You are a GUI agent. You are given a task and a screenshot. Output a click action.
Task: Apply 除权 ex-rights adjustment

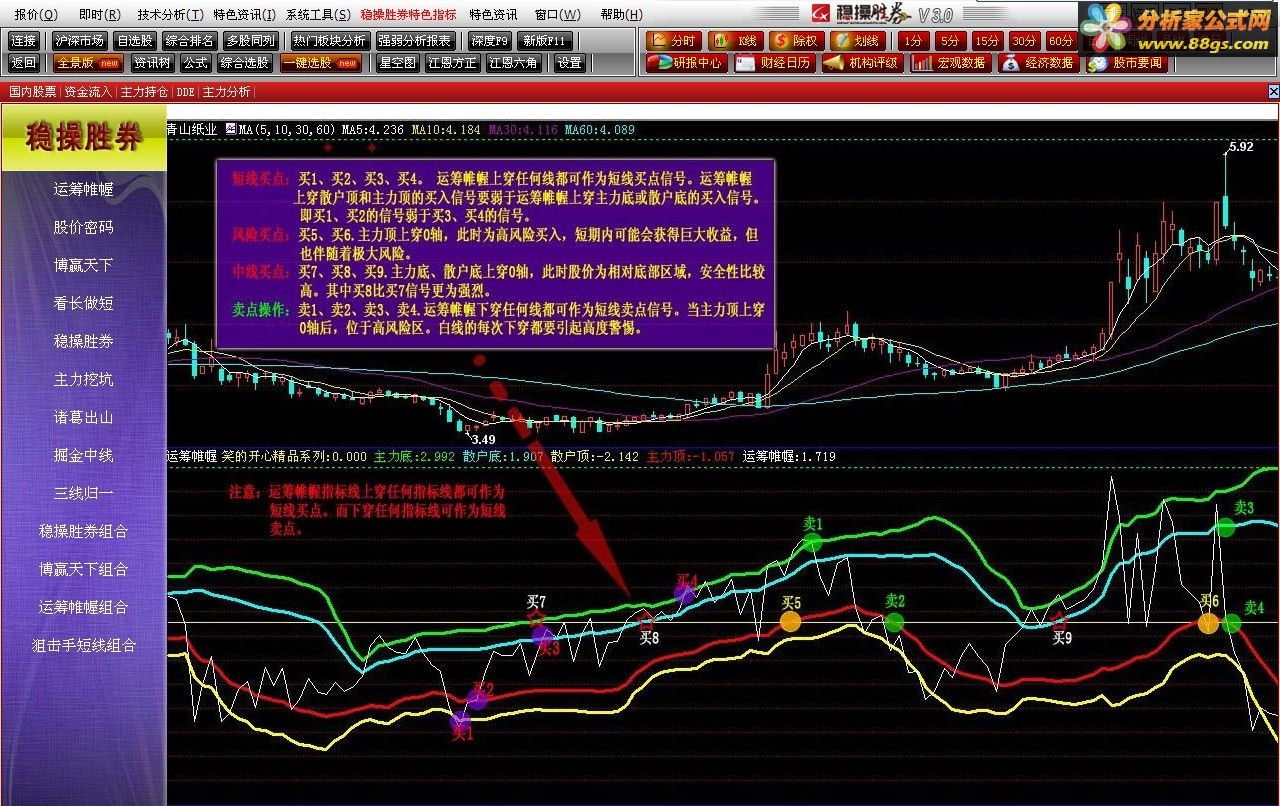click(x=796, y=41)
